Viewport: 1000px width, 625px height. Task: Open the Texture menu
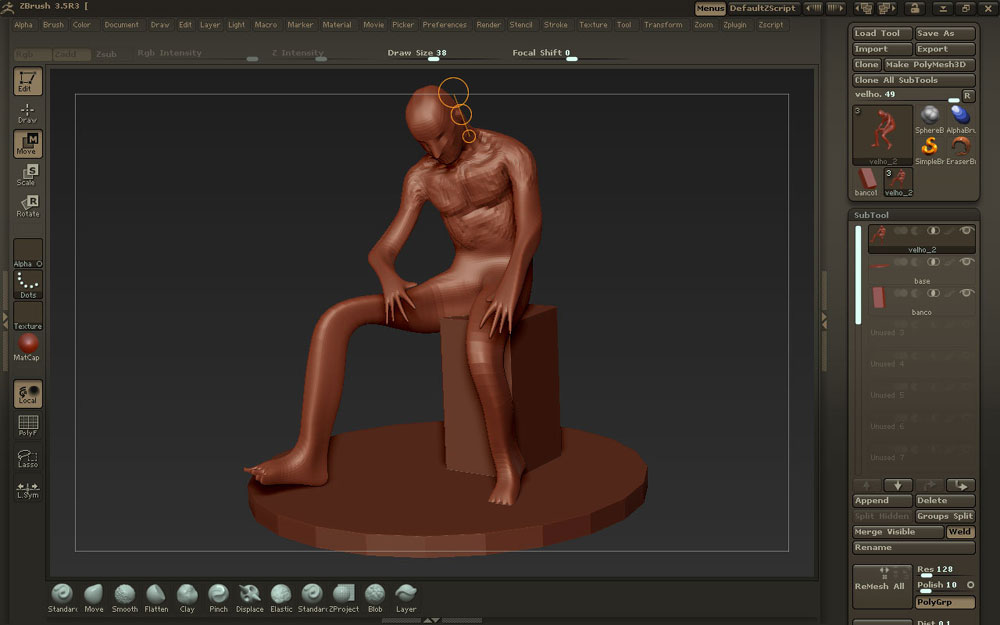593,25
